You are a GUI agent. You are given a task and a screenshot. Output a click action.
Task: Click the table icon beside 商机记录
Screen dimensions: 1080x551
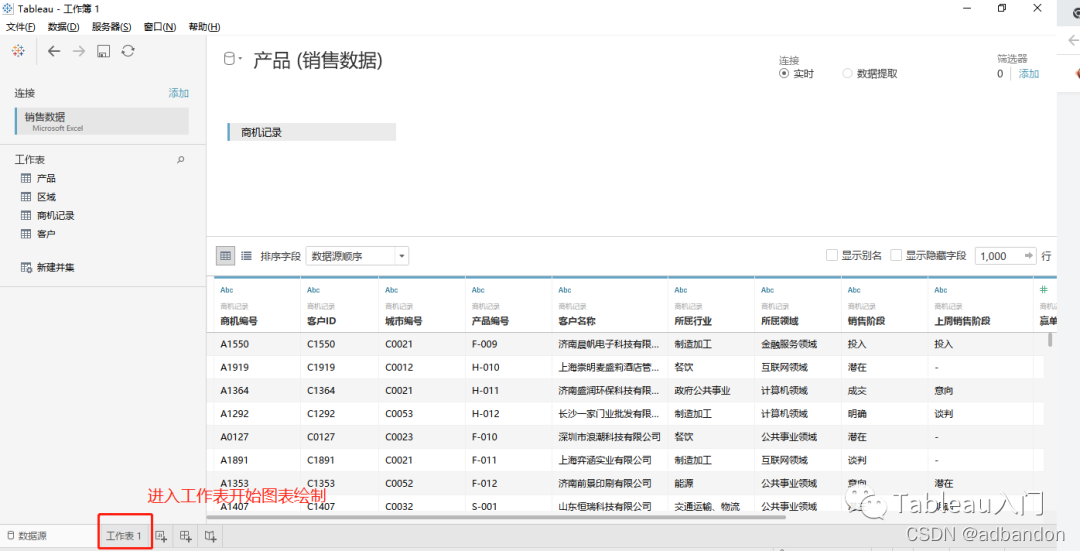pos(26,216)
